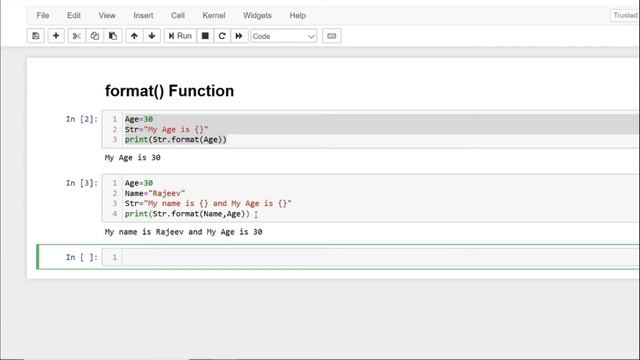Paste cells below icon
This screenshot has height=360, width=640.
pos(113,36)
